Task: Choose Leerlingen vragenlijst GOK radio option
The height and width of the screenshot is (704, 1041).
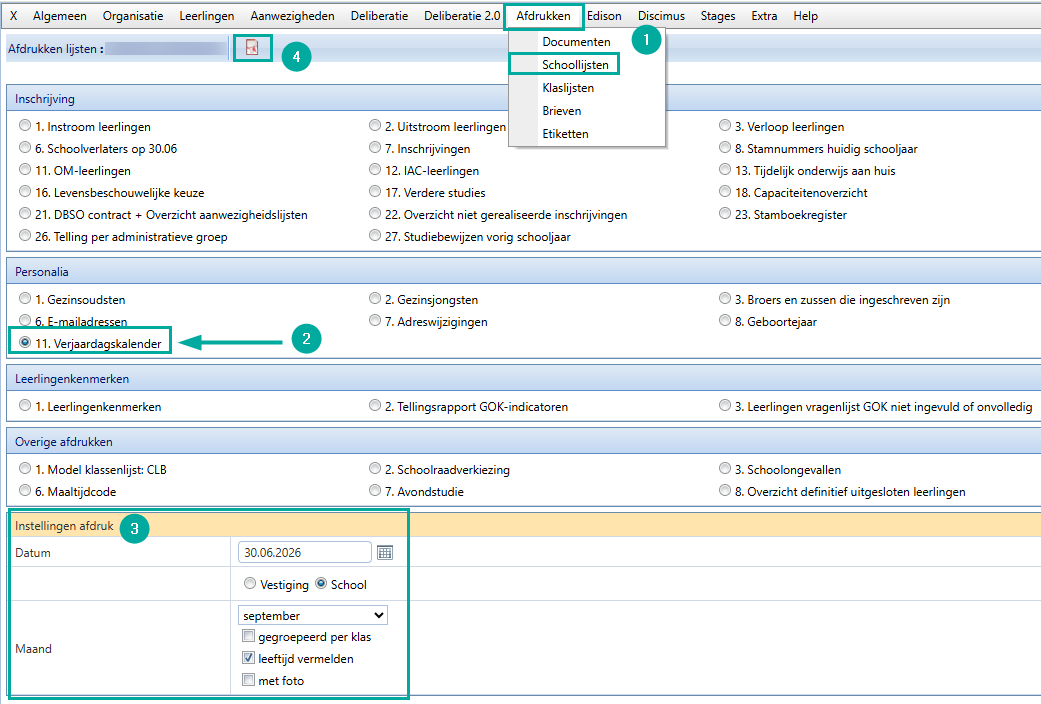Action: (725, 405)
